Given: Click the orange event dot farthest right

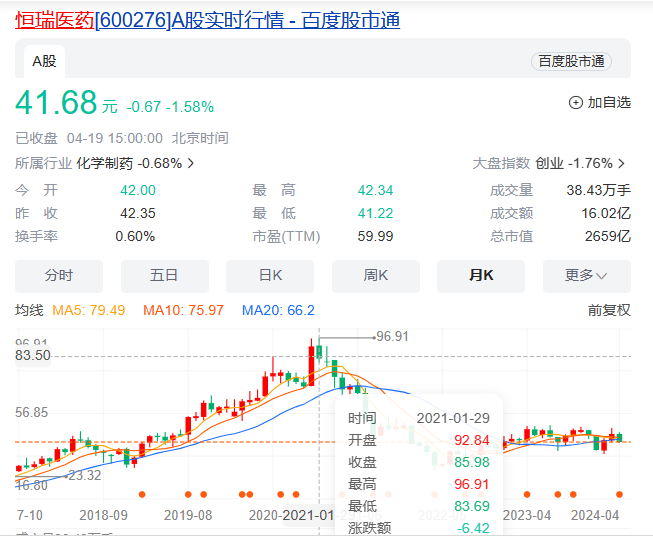Looking at the screenshot, I should tap(619, 494).
